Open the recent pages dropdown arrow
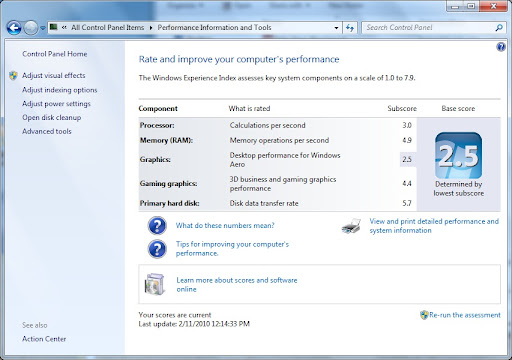Screen dimensions: 512x360 pyautogui.click(x=43, y=28)
